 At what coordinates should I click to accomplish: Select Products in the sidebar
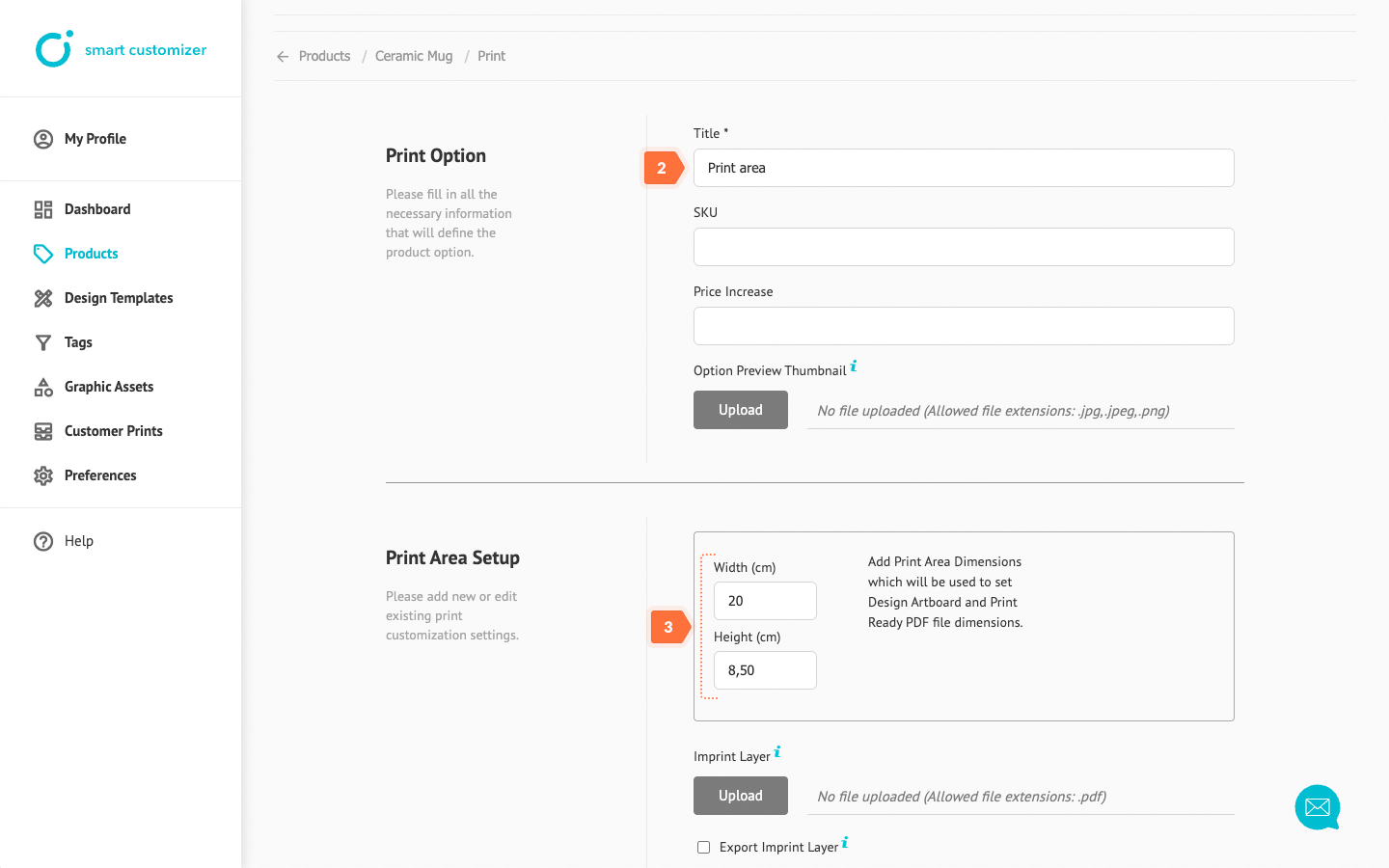(x=92, y=254)
